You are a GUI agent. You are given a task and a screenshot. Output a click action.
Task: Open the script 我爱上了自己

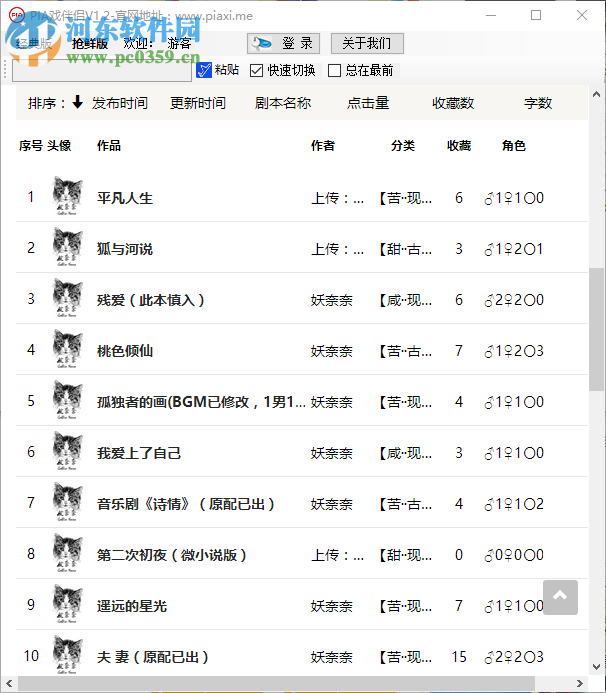pos(139,453)
